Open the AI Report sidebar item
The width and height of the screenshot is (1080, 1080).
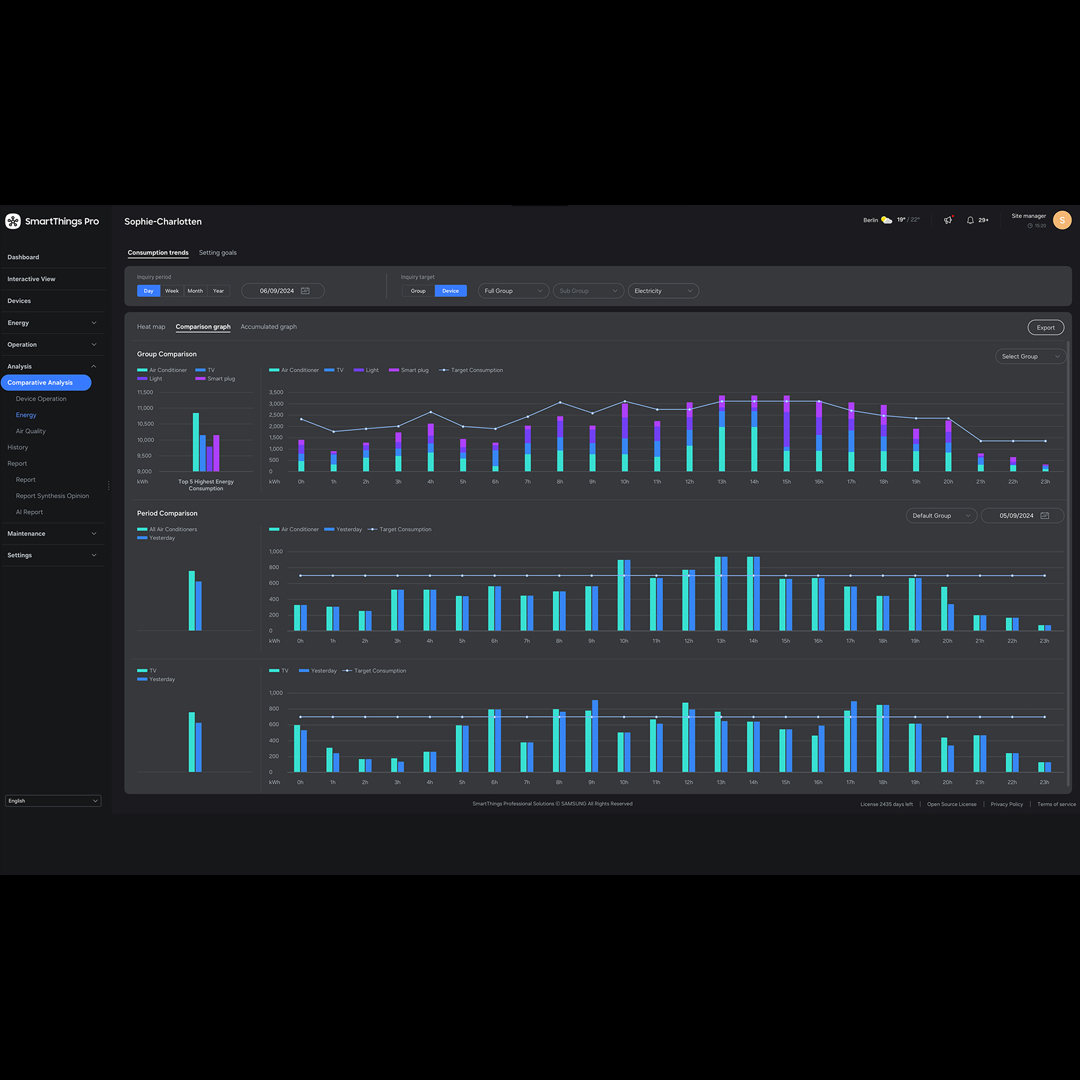(29, 512)
